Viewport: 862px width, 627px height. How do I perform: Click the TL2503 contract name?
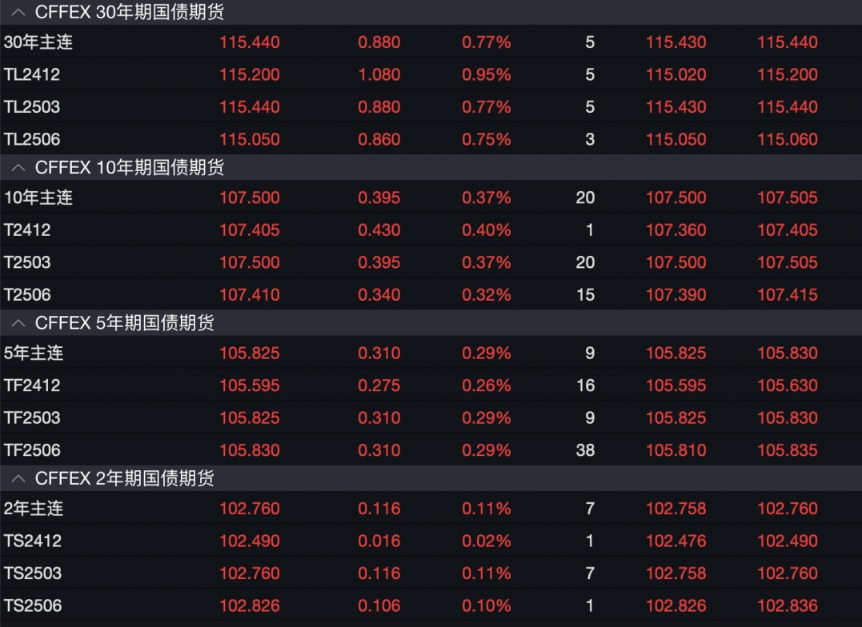[x=33, y=107]
